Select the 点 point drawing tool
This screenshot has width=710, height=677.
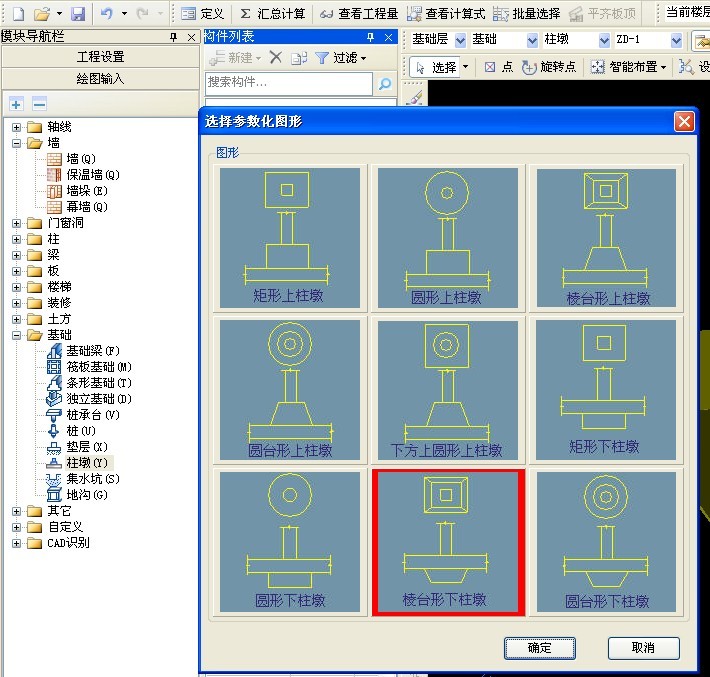[498, 67]
